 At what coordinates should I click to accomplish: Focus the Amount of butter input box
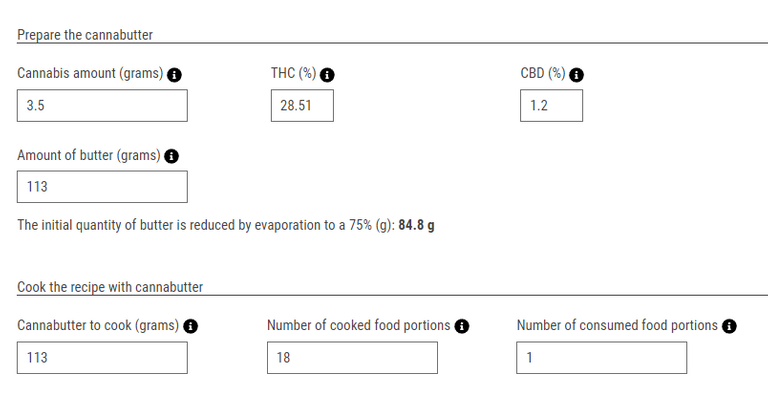(102, 187)
